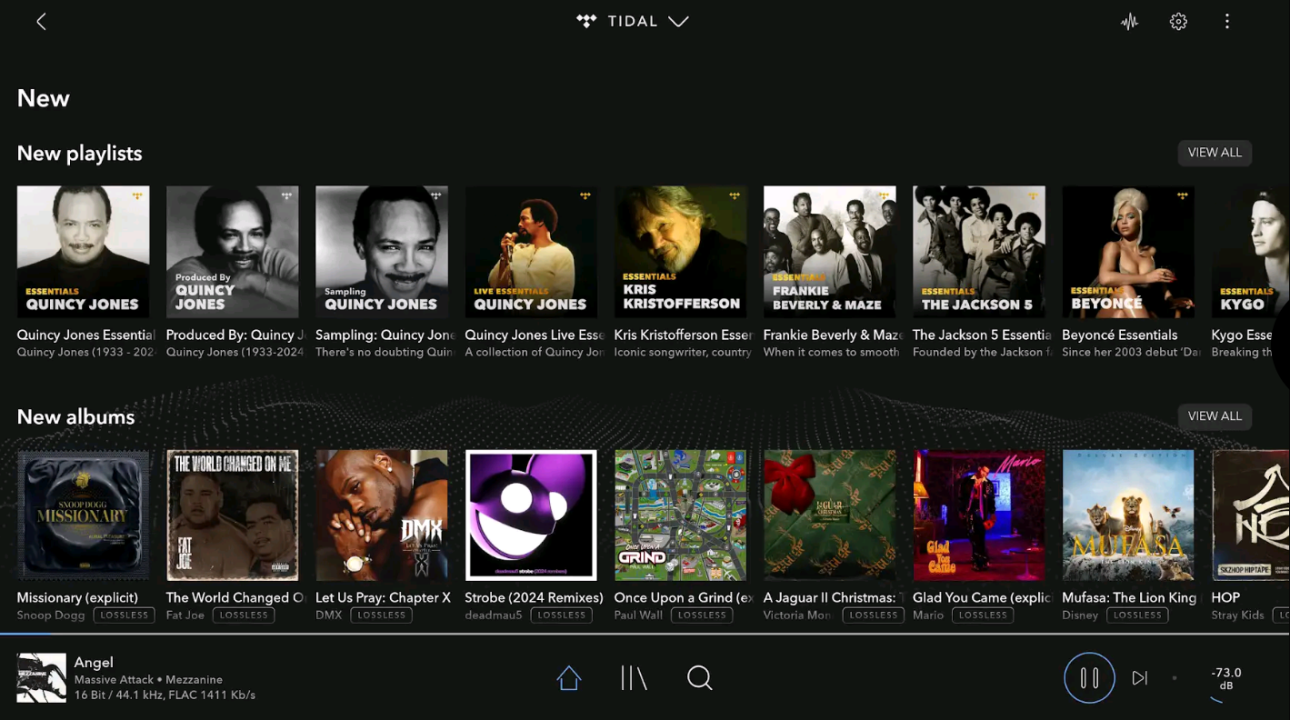Open the audio waveform icon
The image size is (1290, 720).
coord(1129,21)
